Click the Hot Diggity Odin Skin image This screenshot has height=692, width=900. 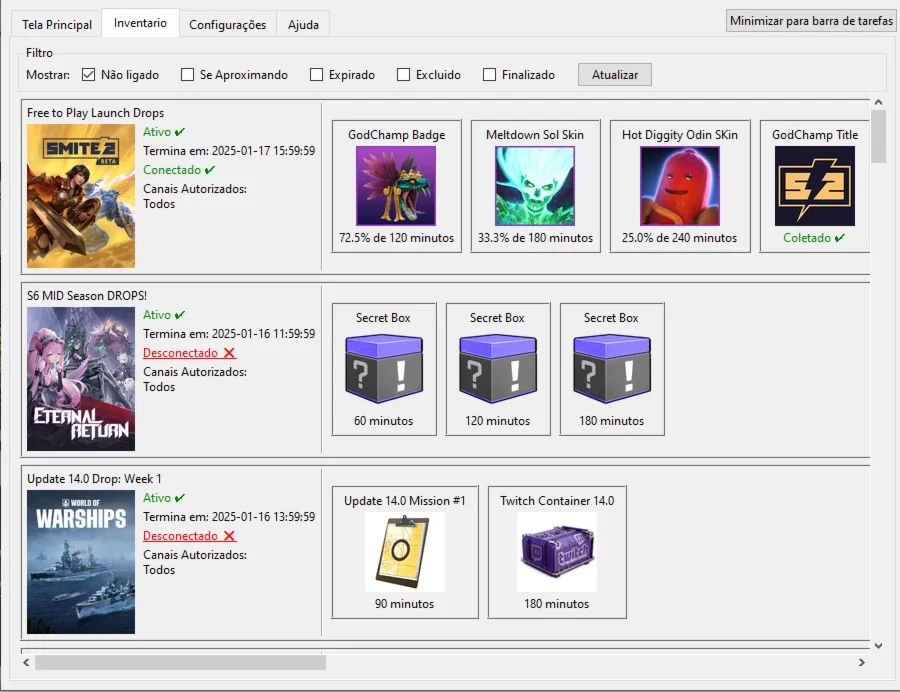coord(680,186)
